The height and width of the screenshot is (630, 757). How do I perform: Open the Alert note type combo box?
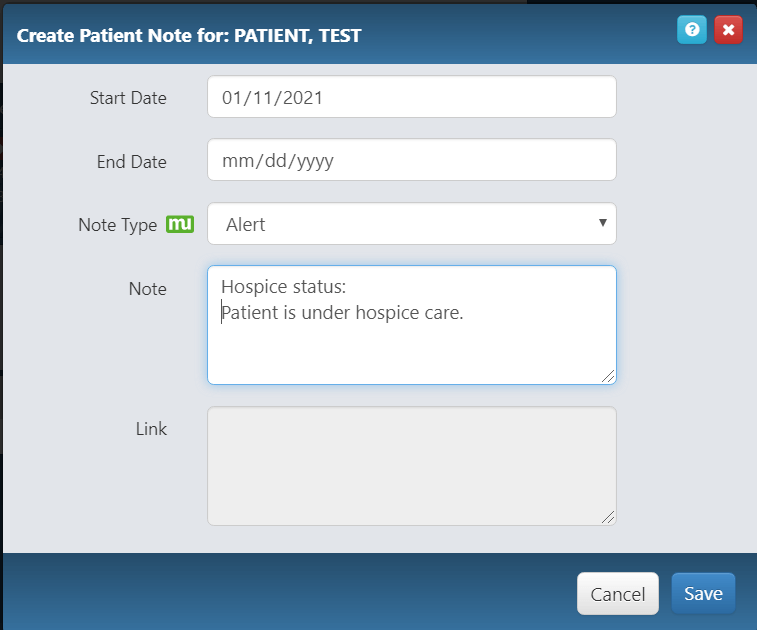[412, 224]
